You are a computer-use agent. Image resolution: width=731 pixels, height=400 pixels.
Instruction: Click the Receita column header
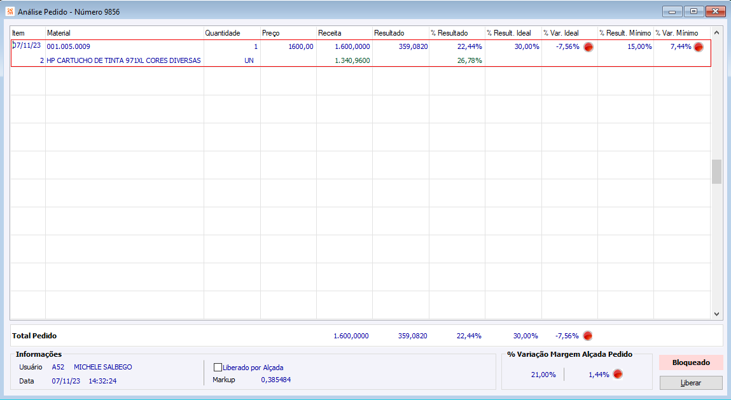(x=344, y=33)
